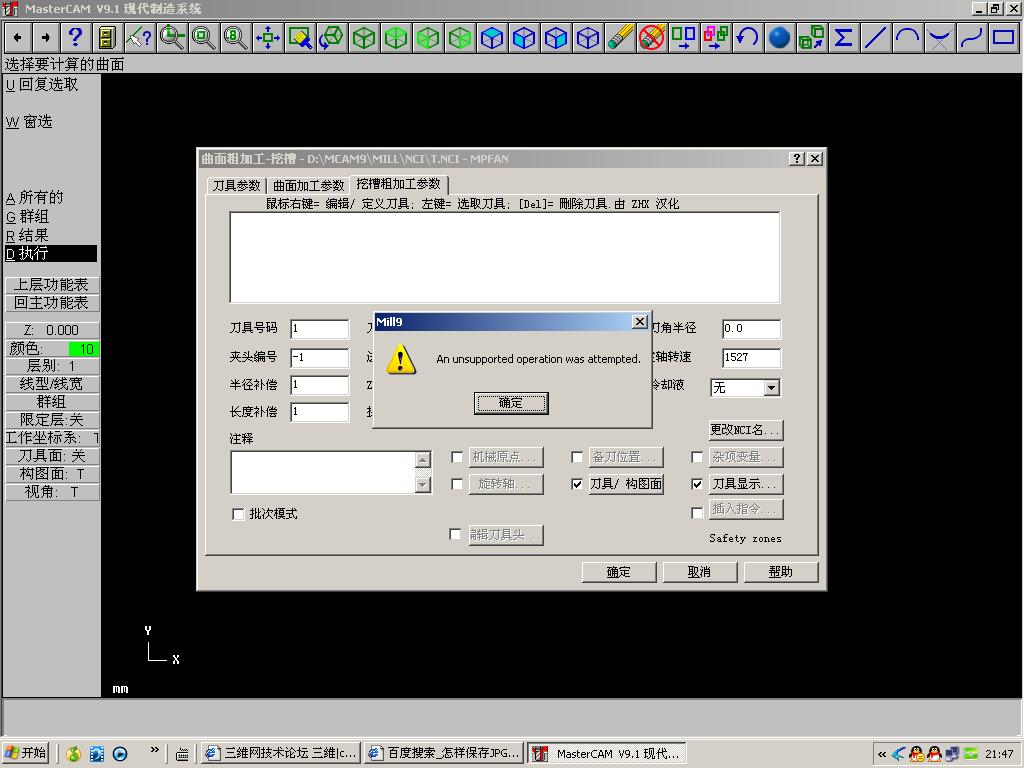Click the 上层功能表 button
This screenshot has width=1024, height=768.
coord(52,285)
